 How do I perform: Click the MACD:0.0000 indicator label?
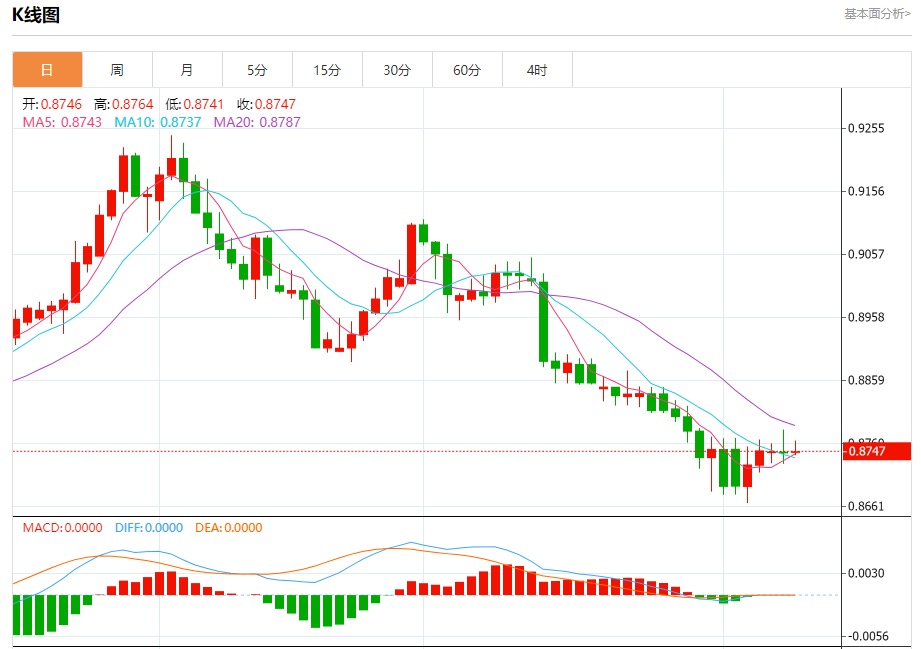coord(62,527)
